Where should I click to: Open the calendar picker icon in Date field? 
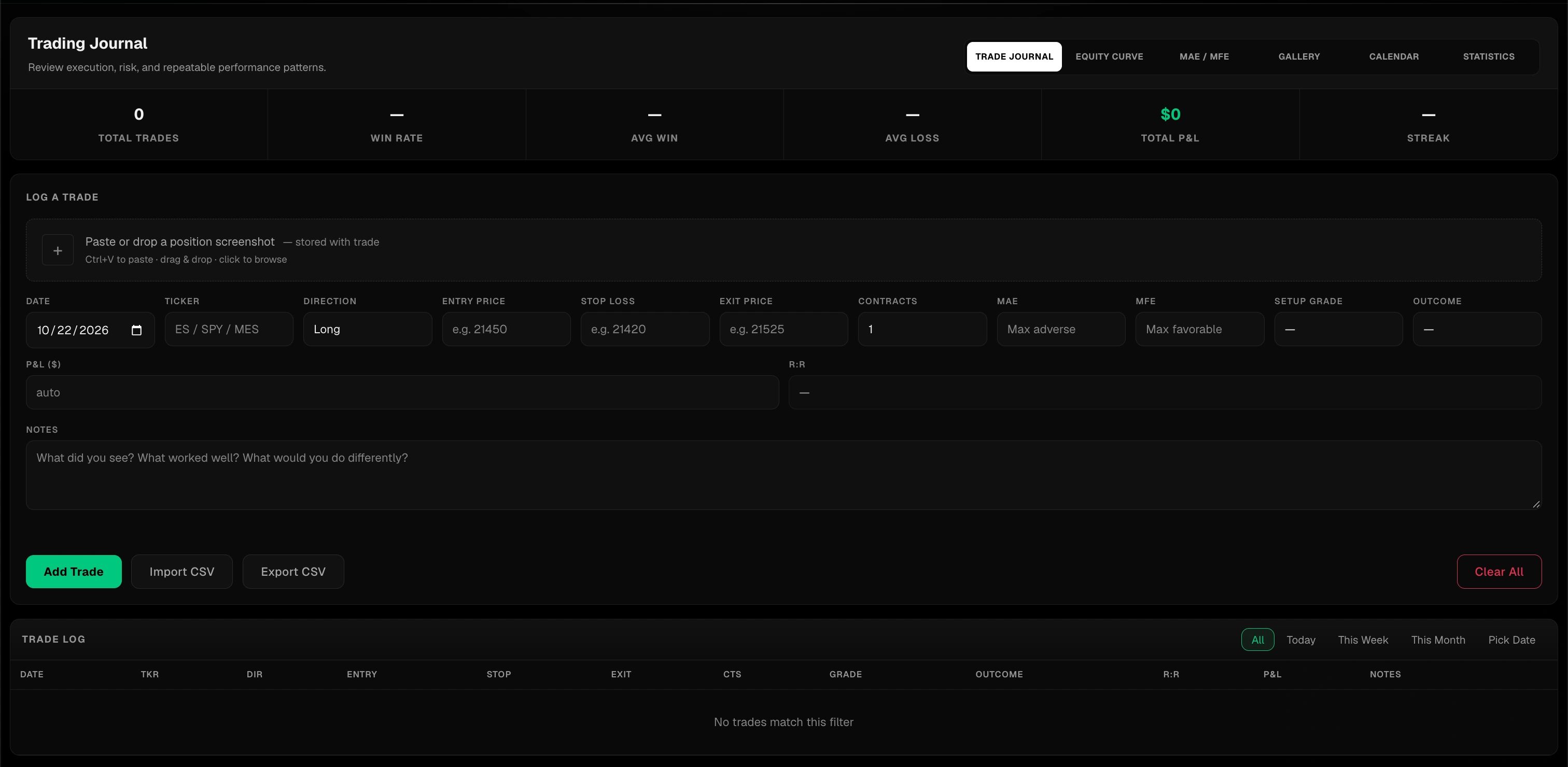pos(136,330)
